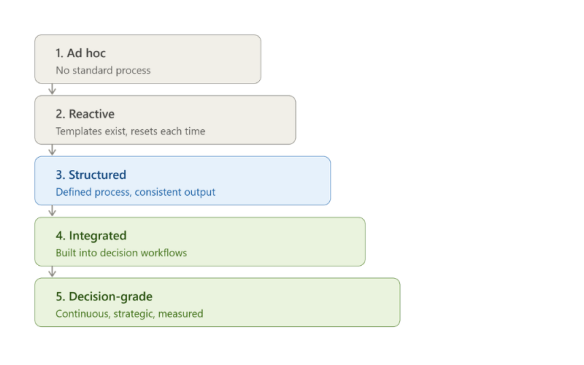The width and height of the screenshot is (584, 365).
Task: Click the '2. Reactive' stage box
Action: tap(165, 120)
